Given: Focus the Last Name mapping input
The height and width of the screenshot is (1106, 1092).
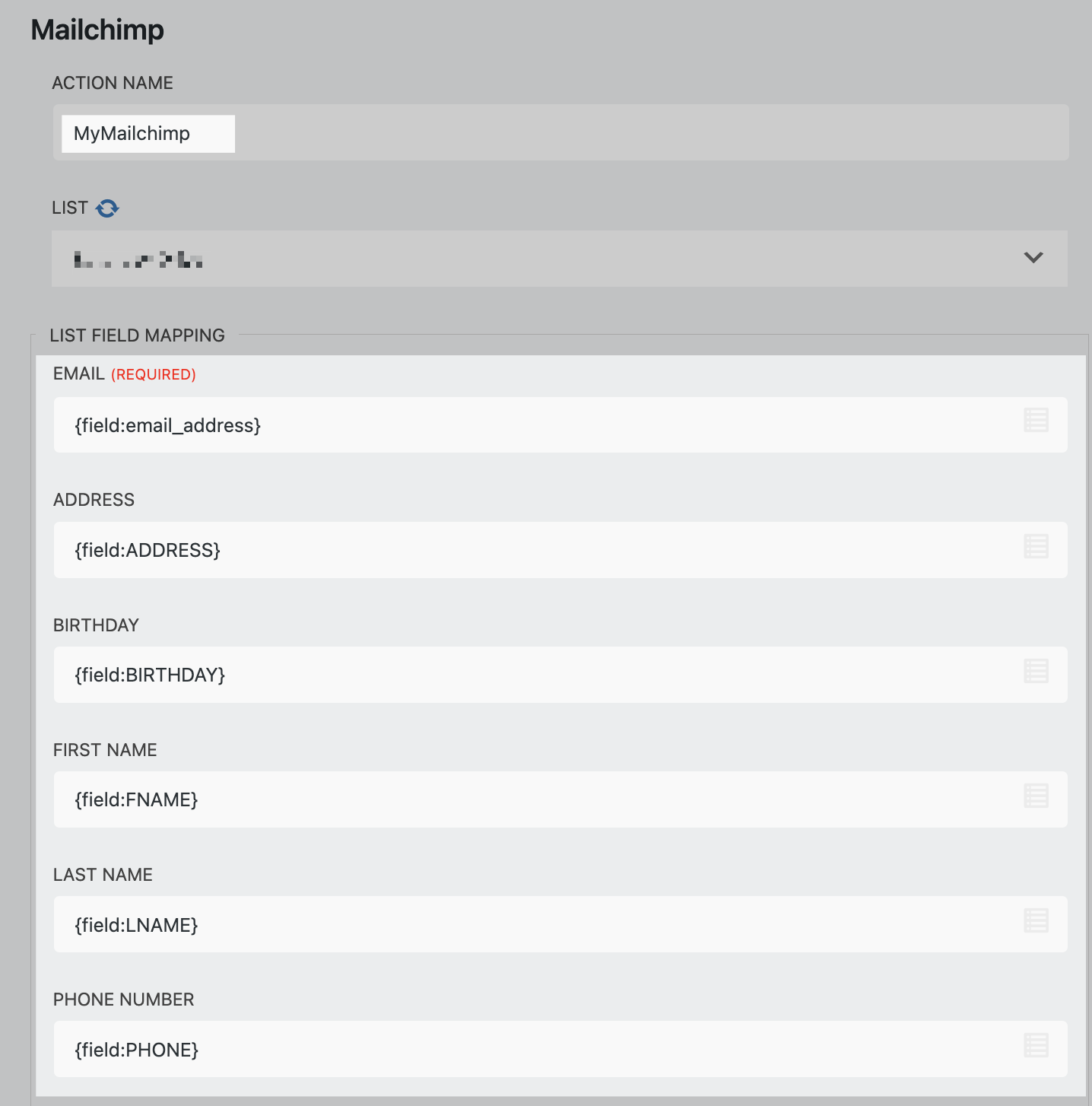Looking at the screenshot, I should pos(532,924).
